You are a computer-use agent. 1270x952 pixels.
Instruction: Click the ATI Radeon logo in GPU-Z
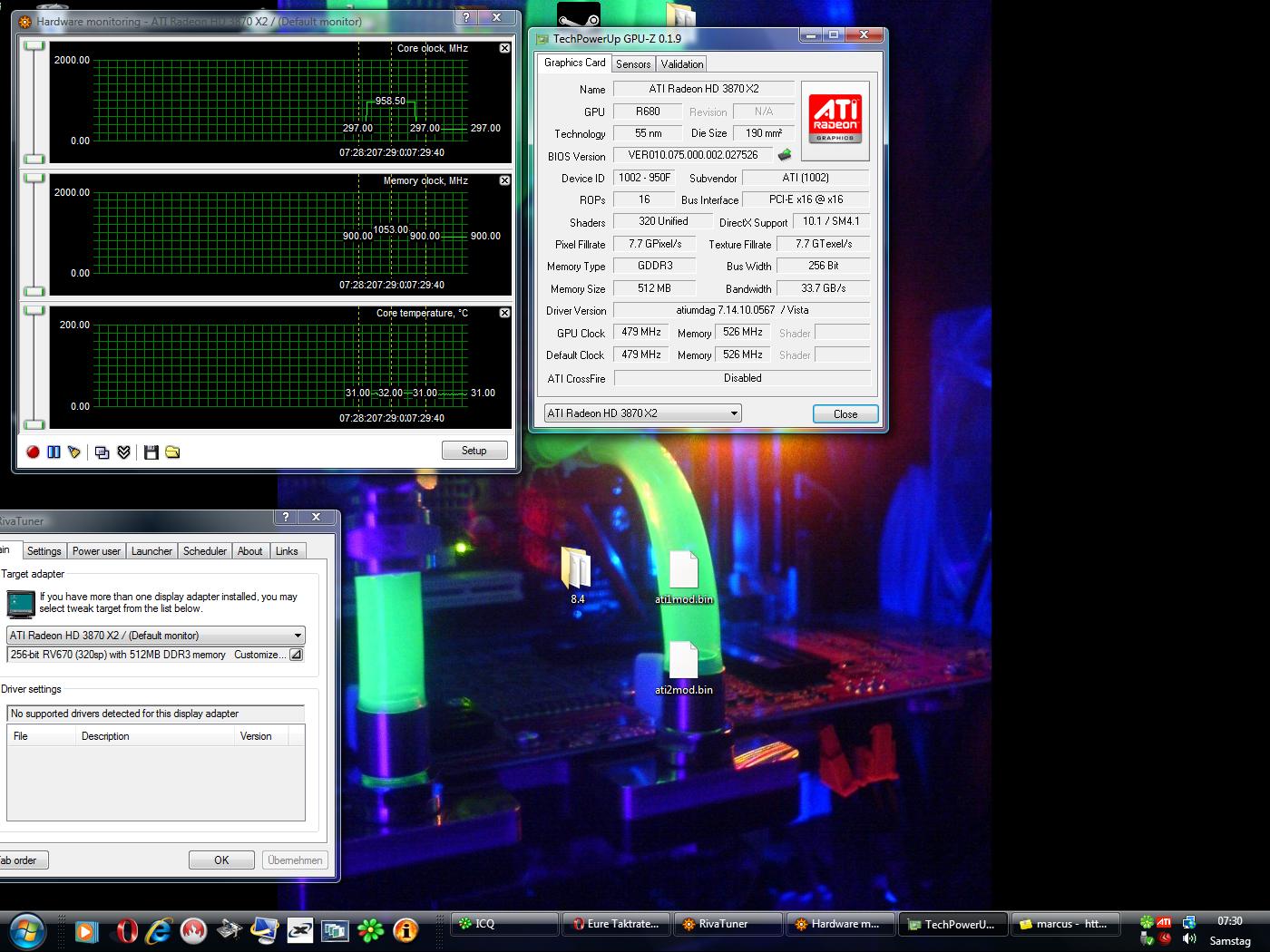point(835,120)
